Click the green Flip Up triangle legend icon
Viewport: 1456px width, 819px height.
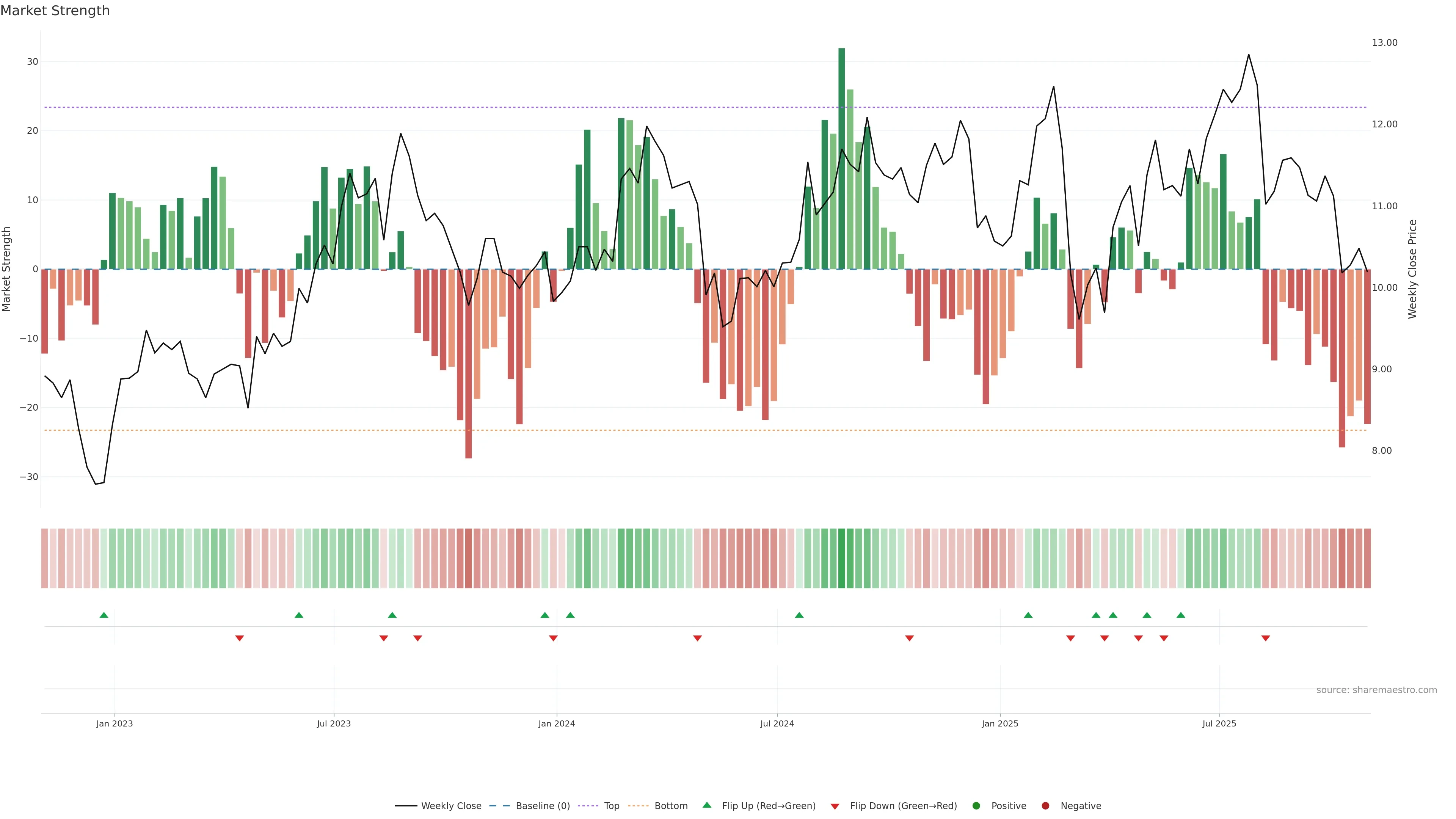click(x=706, y=805)
